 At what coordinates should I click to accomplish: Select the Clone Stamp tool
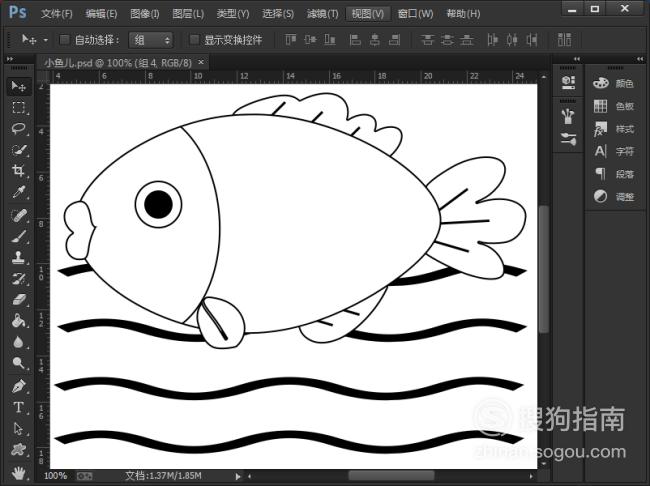pyautogui.click(x=19, y=258)
